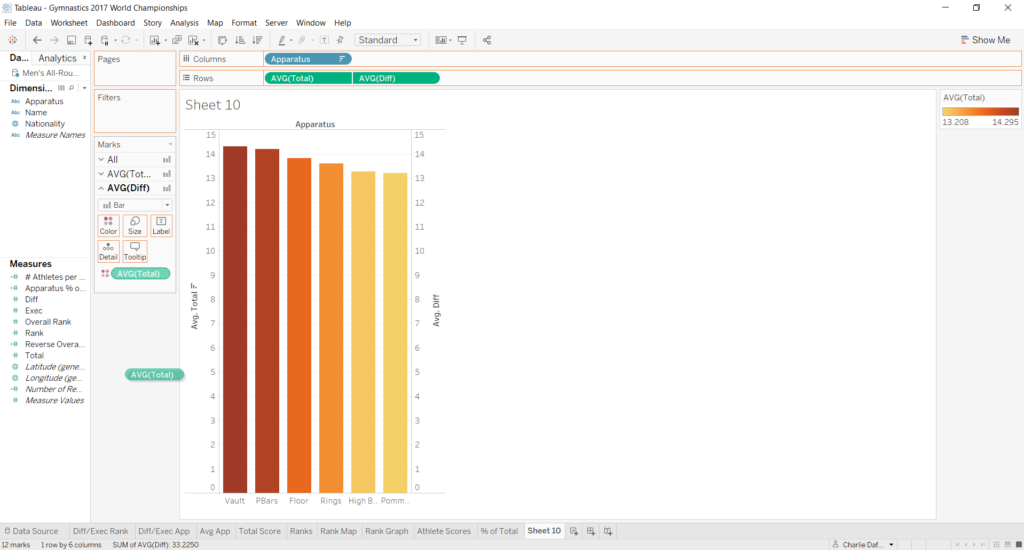
Task: Open the Standard fit dropdown
Action: coord(388,40)
